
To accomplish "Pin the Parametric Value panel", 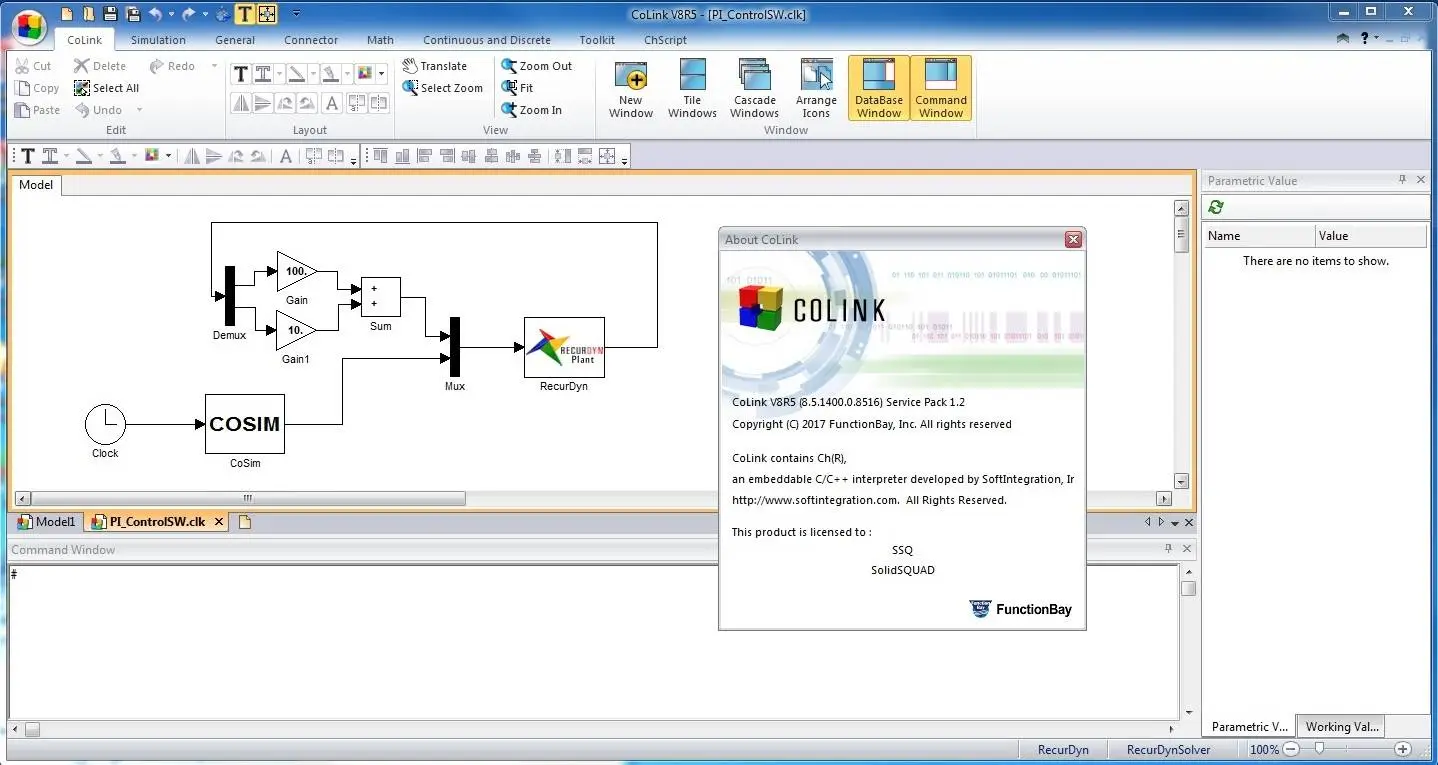I will coord(1402,180).
